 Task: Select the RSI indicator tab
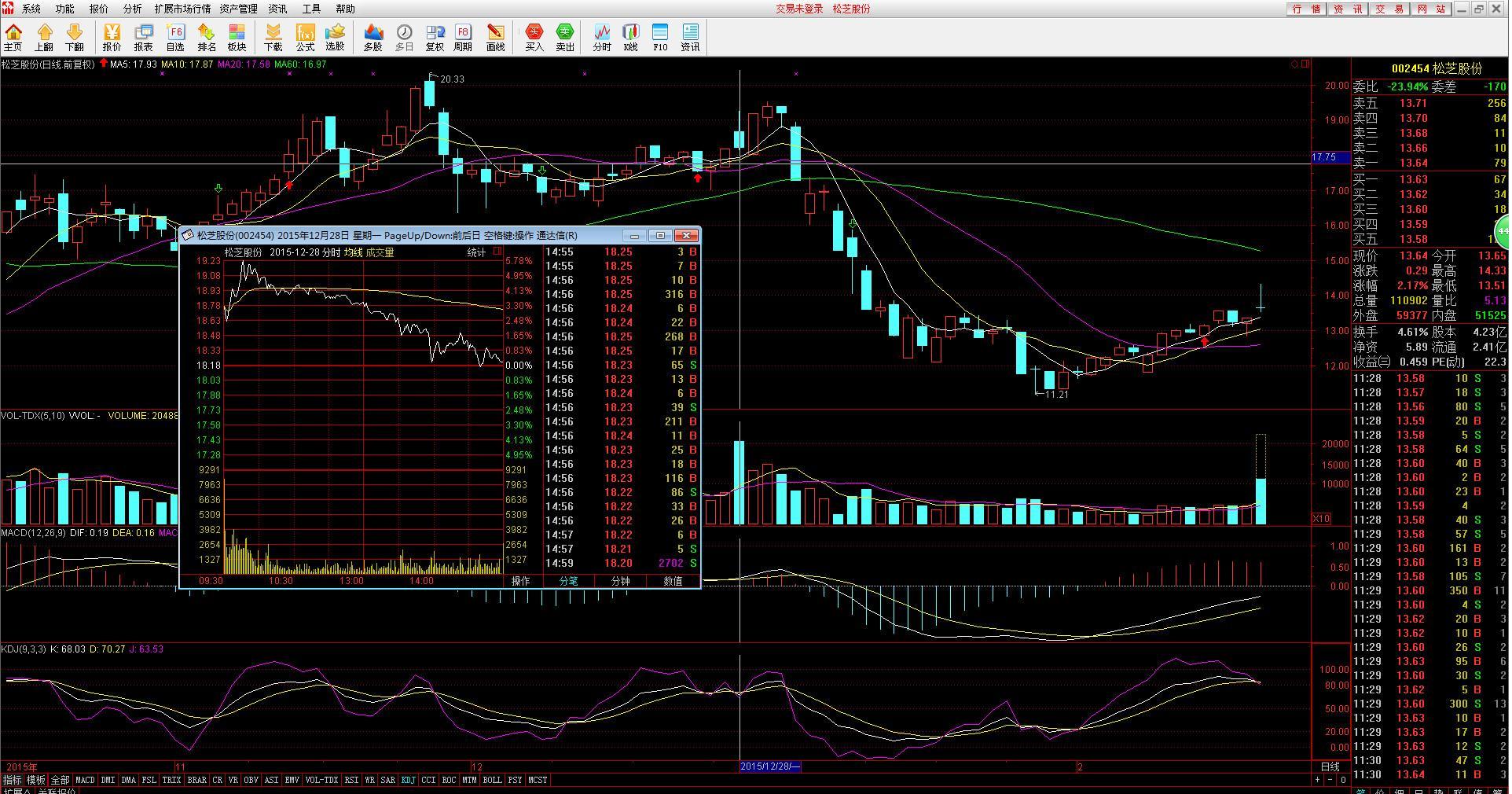click(x=351, y=781)
